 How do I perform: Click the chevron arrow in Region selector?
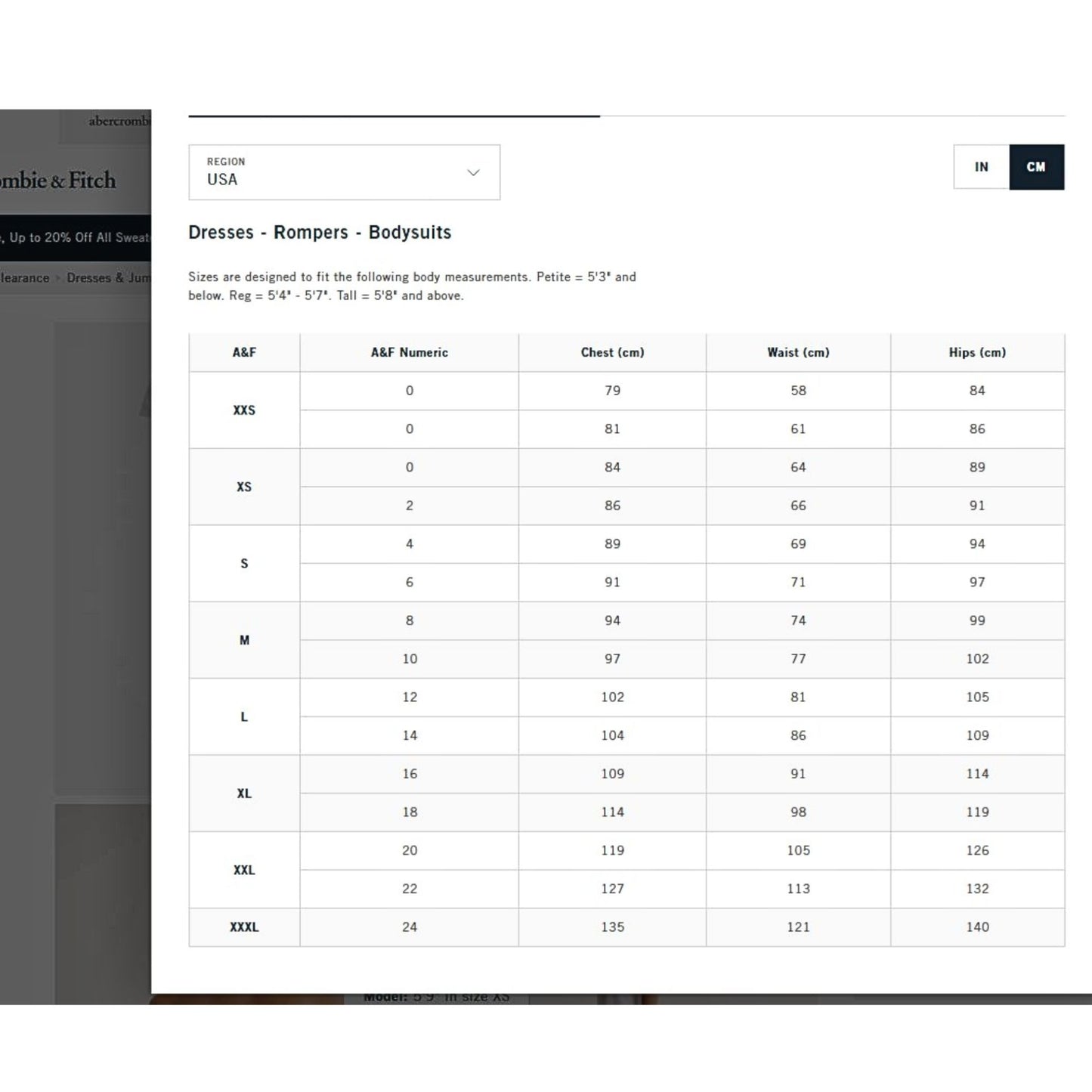(x=473, y=172)
